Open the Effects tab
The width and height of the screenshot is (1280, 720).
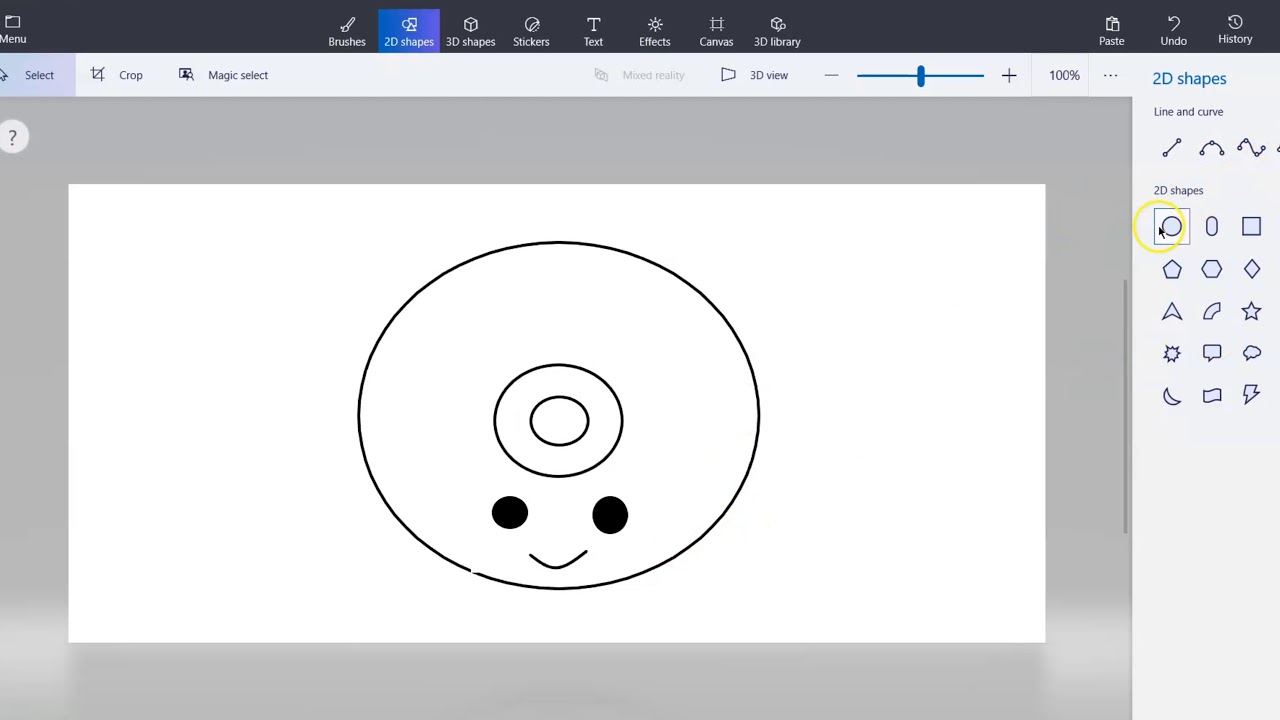655,31
